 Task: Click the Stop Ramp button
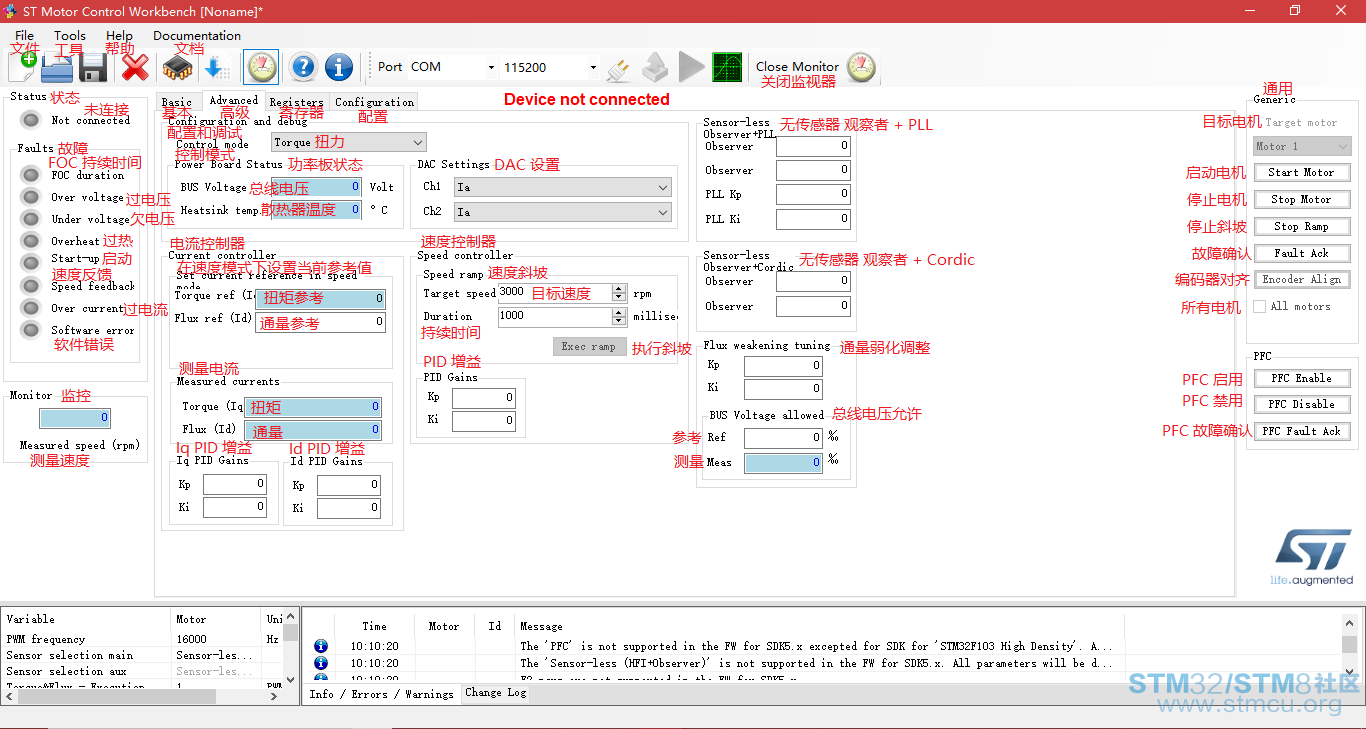pos(1301,227)
